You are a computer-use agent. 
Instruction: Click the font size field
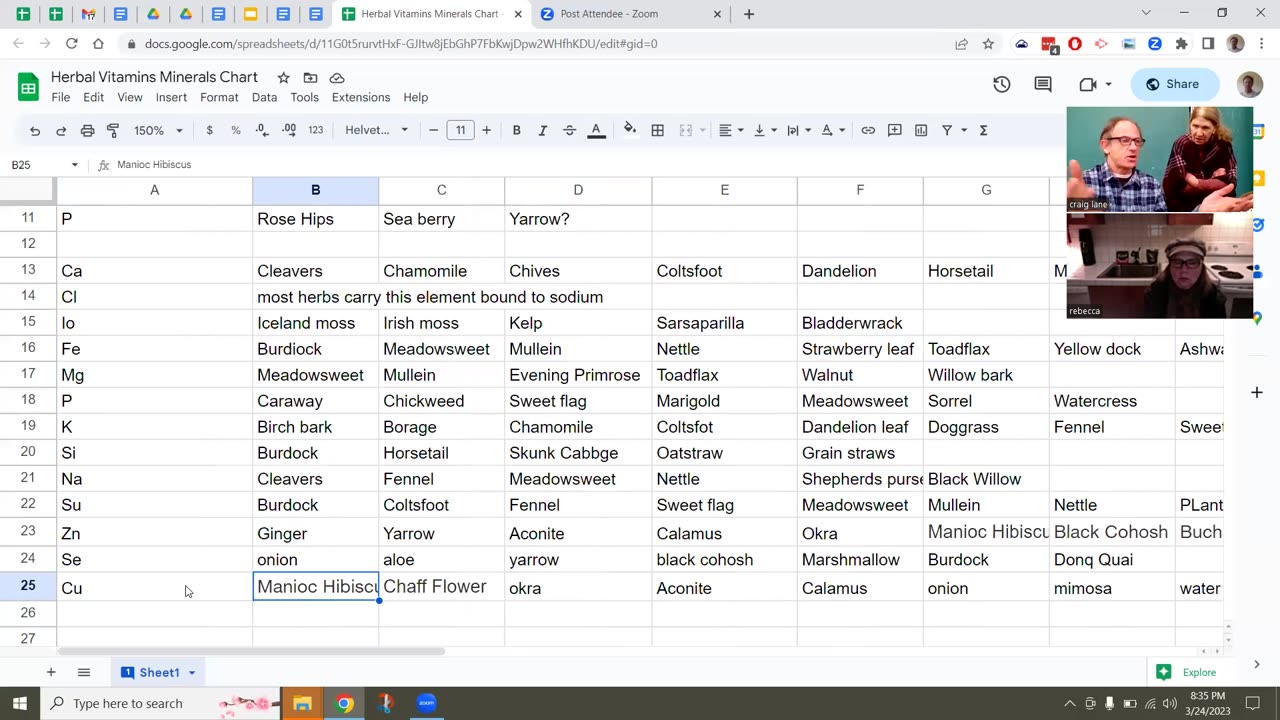point(460,130)
